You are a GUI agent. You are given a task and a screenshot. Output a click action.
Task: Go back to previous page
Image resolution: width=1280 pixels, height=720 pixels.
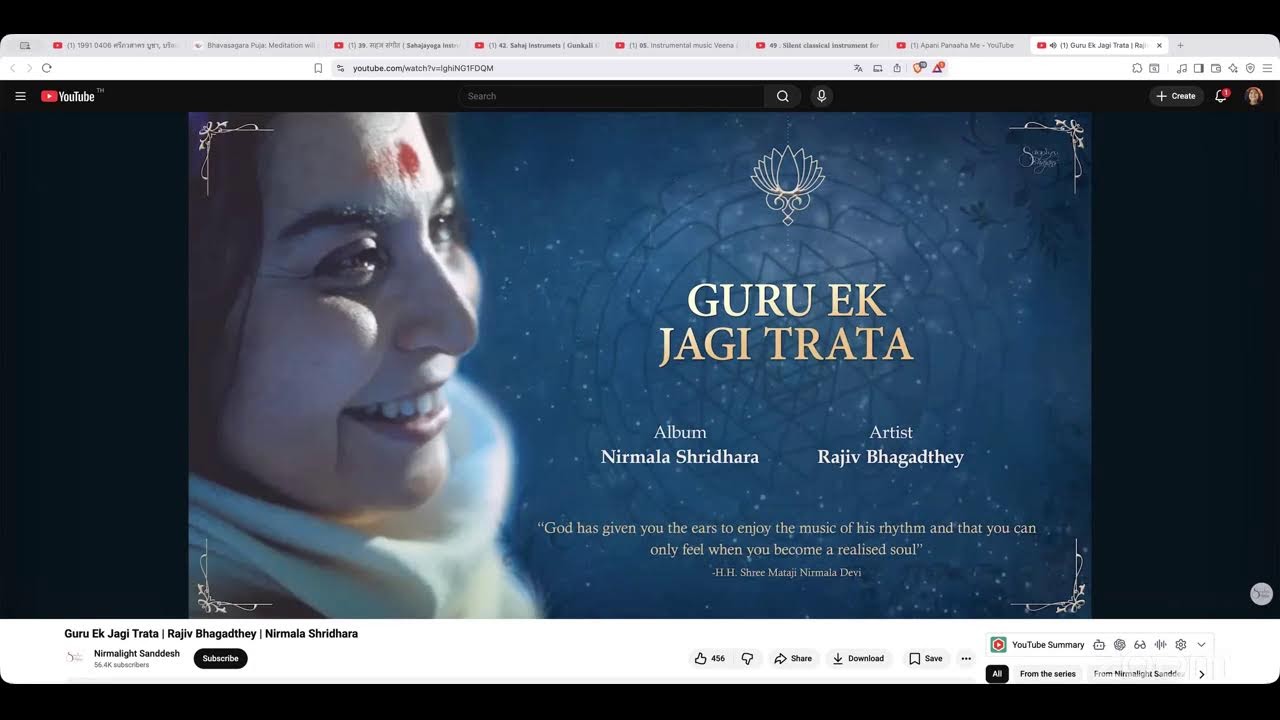tap(12, 68)
